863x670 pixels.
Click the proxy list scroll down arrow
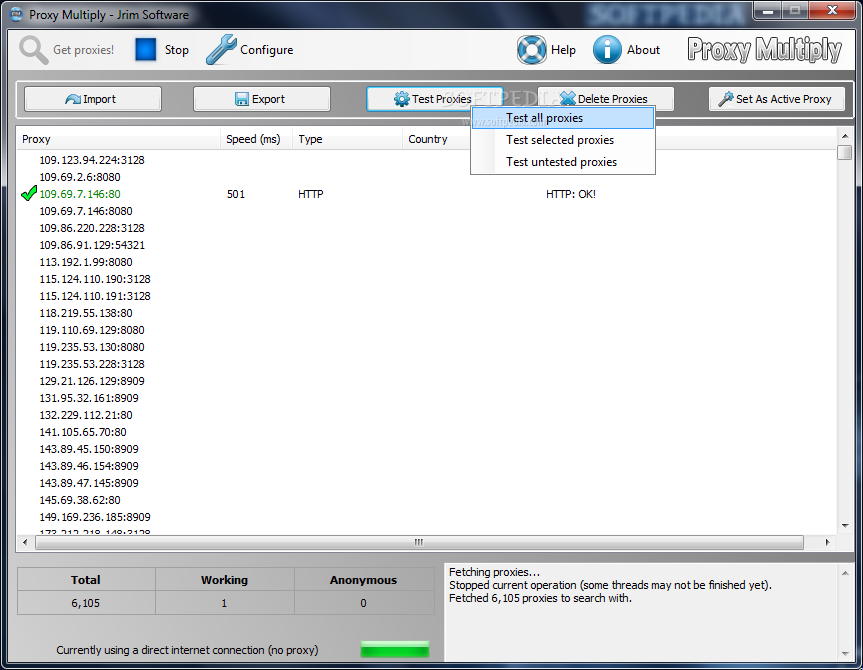pyautogui.click(x=845, y=526)
